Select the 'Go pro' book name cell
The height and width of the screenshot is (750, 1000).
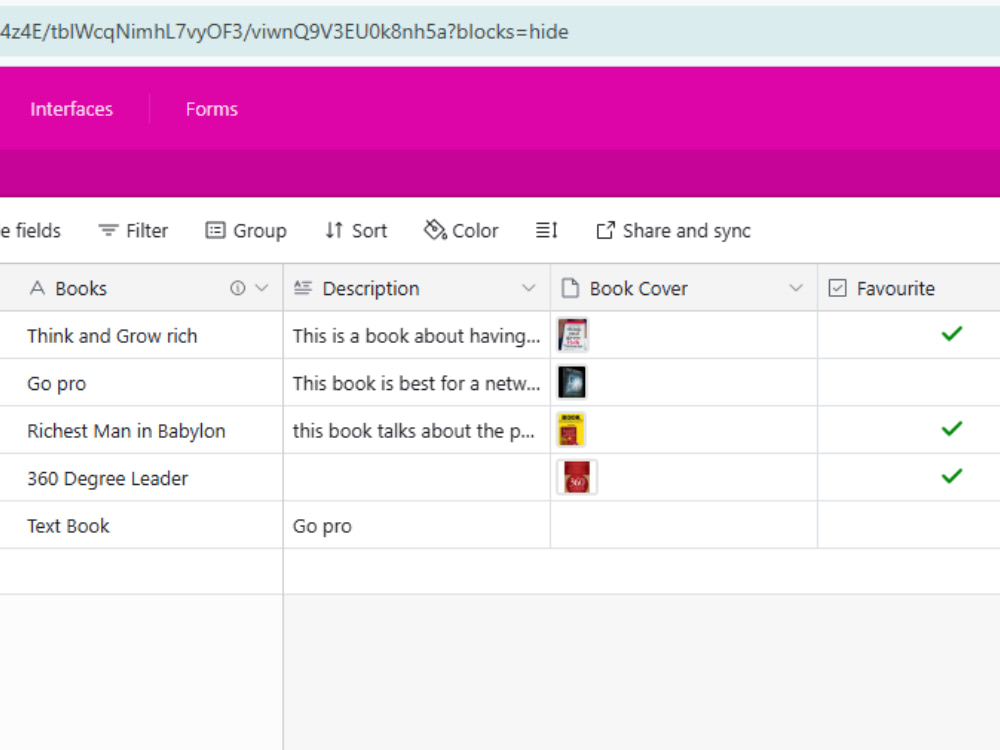coord(142,383)
